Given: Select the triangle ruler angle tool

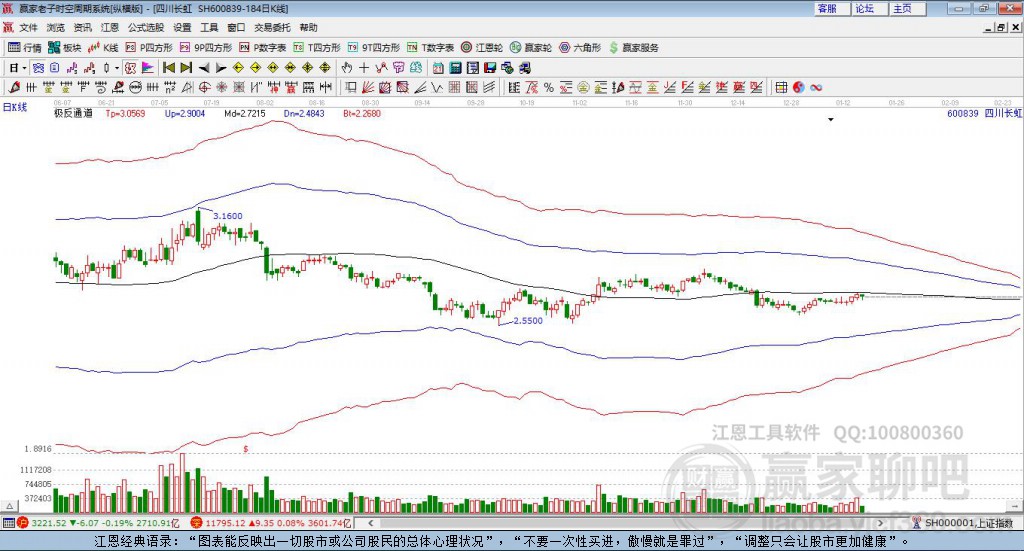Looking at the screenshot, I should click(x=187, y=87).
